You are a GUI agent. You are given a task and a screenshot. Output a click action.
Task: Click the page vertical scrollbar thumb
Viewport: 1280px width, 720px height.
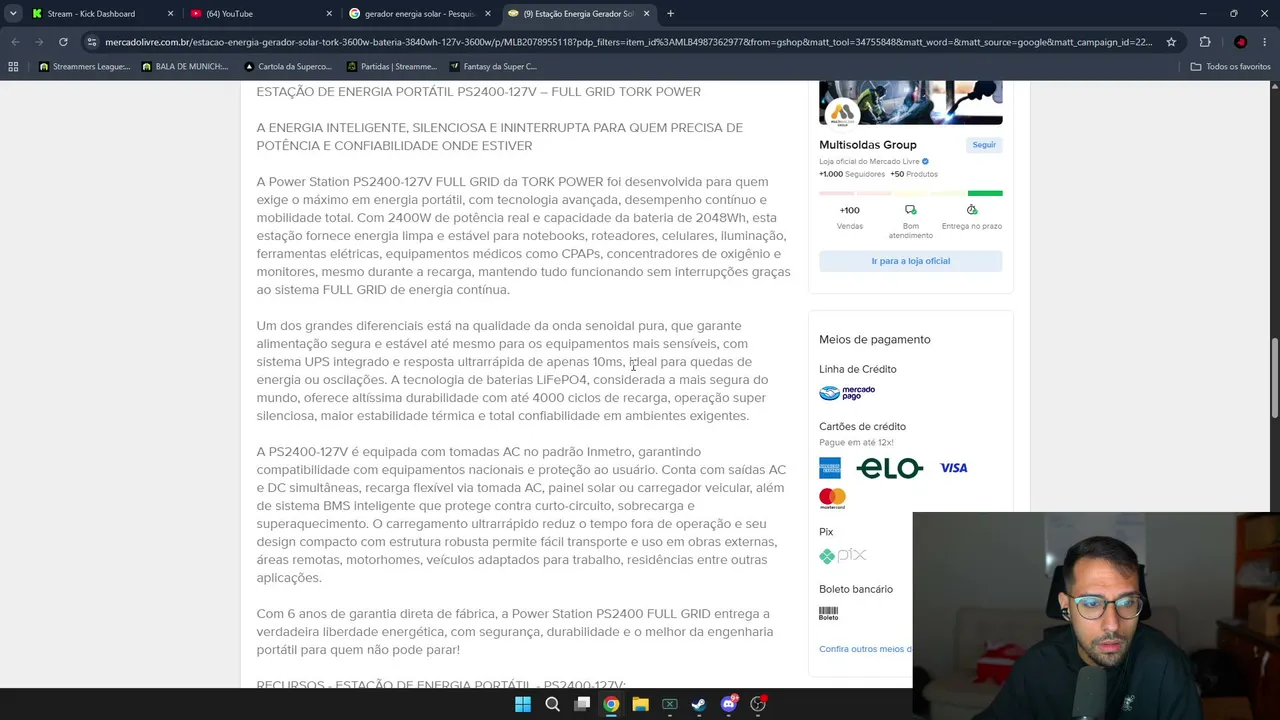(1274, 379)
